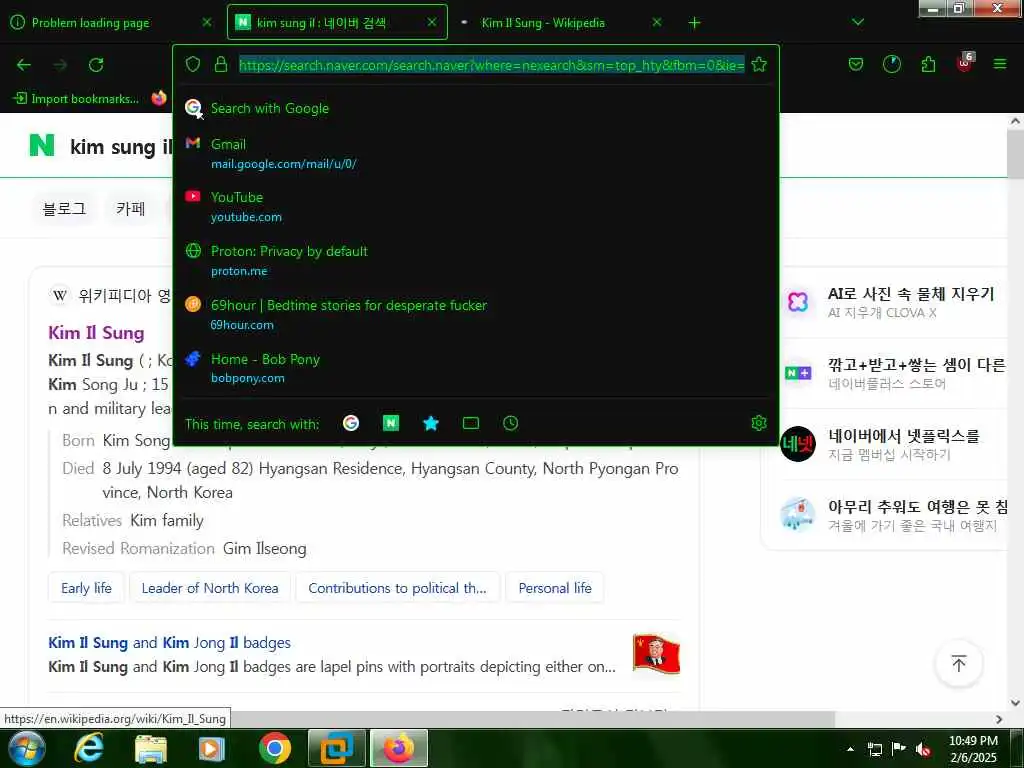Image resolution: width=1024 pixels, height=768 pixels.
Task: Search this time with Naver icon
Action: pos(391,423)
